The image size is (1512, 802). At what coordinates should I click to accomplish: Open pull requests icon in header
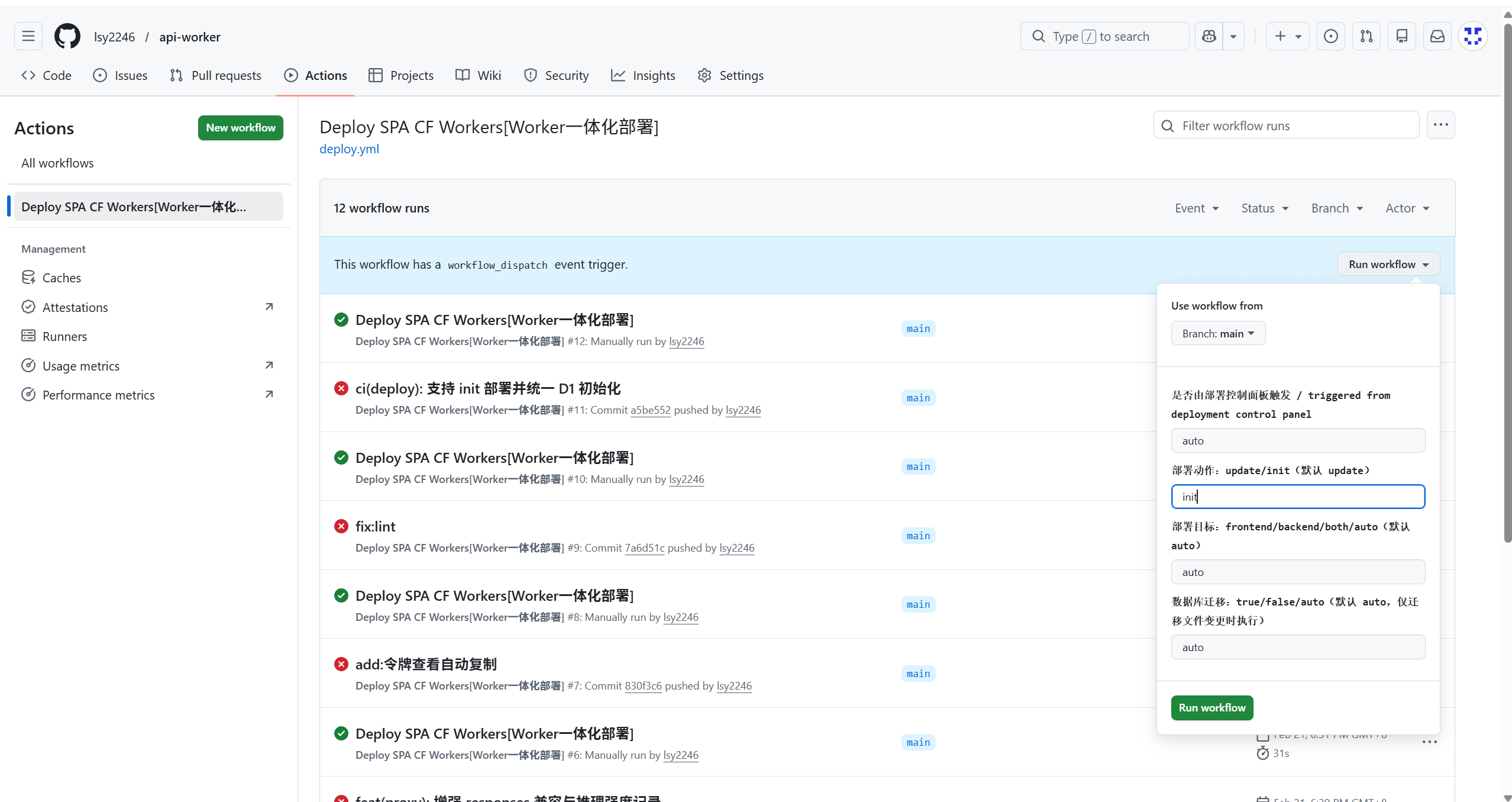click(1366, 36)
